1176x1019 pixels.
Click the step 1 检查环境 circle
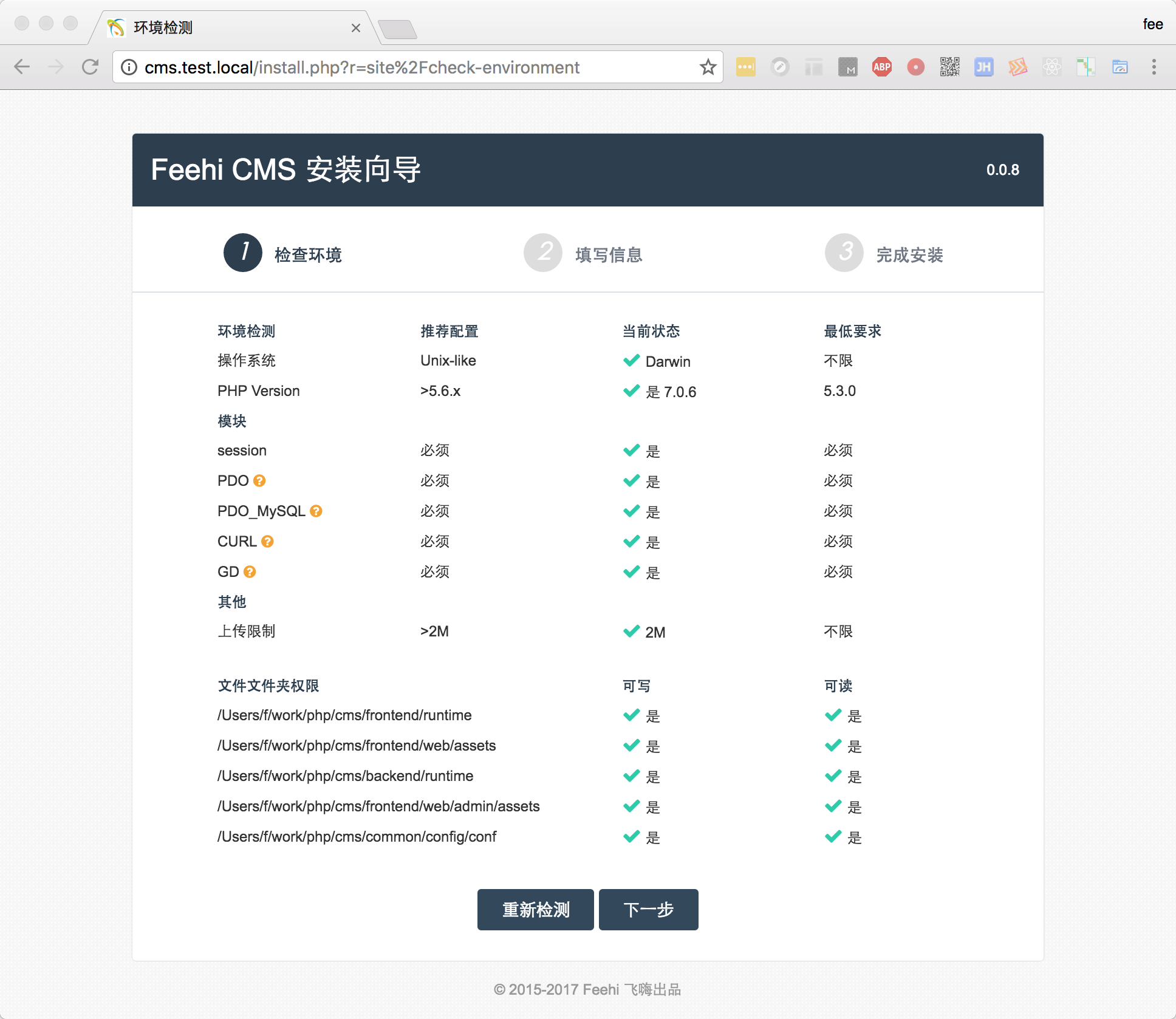point(242,253)
